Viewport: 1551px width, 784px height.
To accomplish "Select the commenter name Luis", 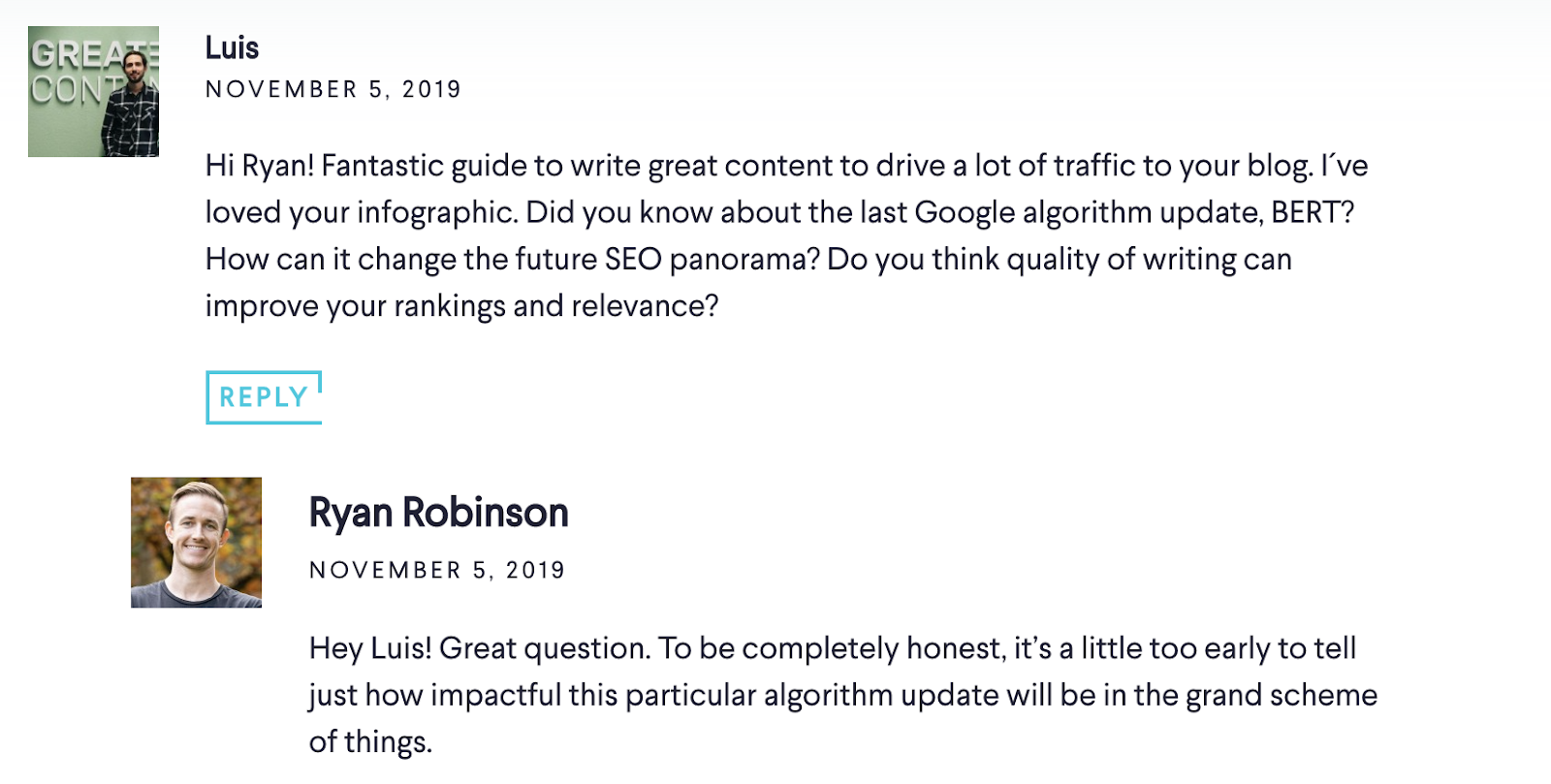I will point(230,48).
